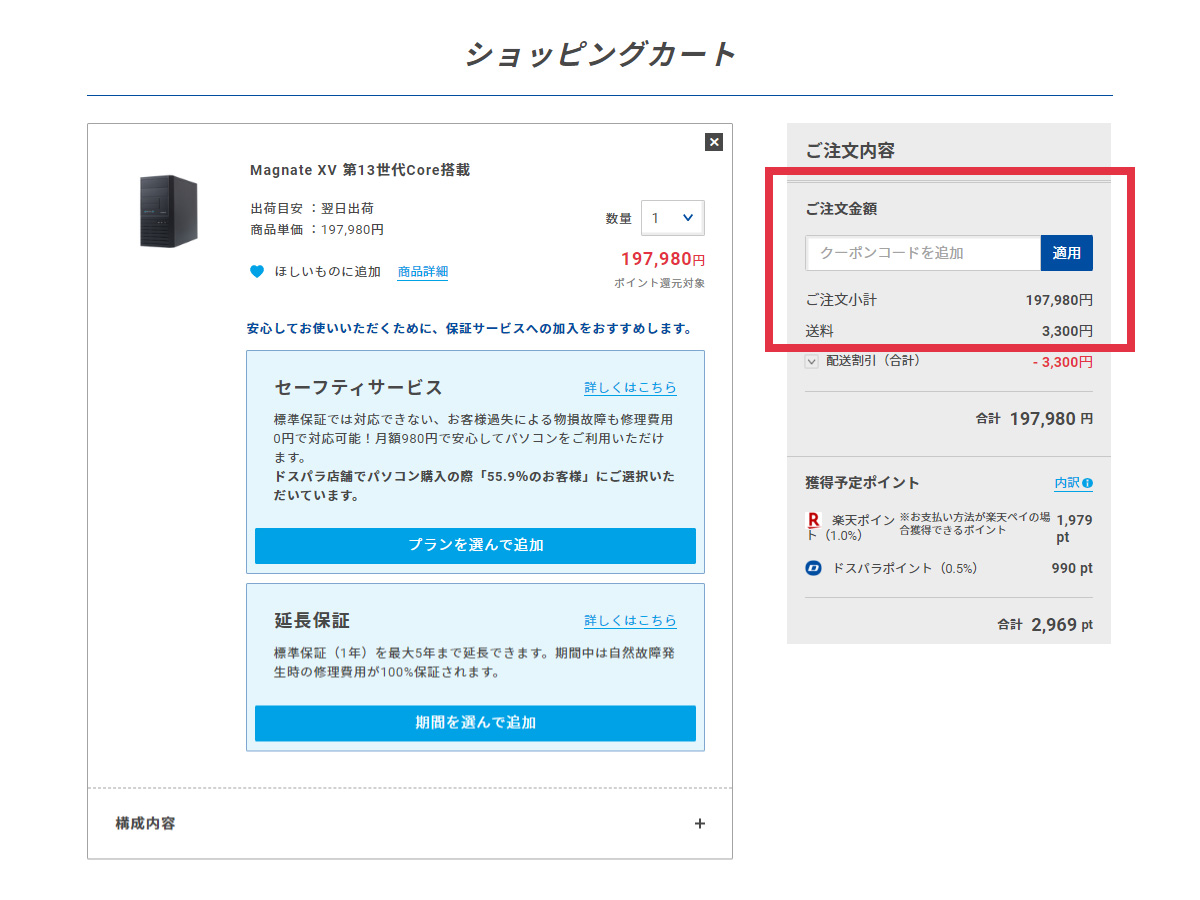Click the 期間を選んで追加 button
Image resolution: width=1200 pixels, height=900 pixels.
tap(475, 723)
